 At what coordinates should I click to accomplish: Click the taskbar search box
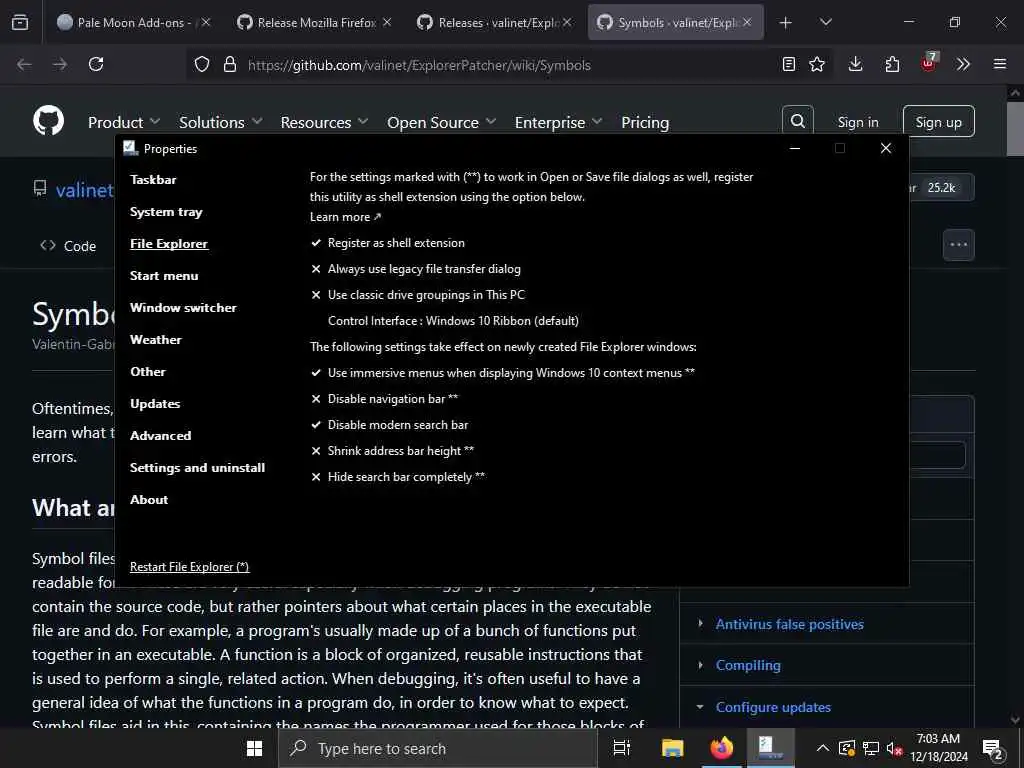tap(438, 748)
